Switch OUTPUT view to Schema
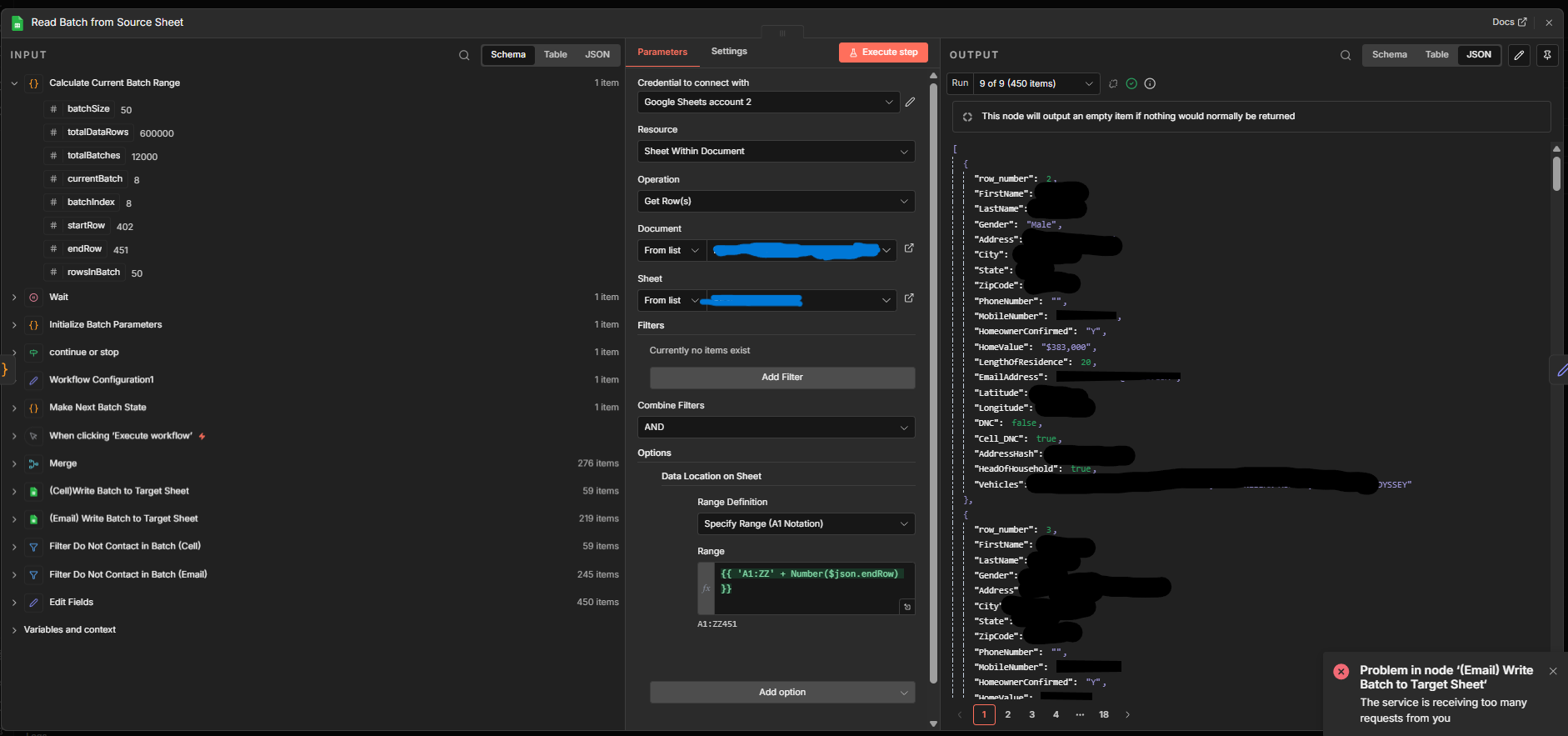Viewport: 1568px width, 736px height. (1390, 55)
